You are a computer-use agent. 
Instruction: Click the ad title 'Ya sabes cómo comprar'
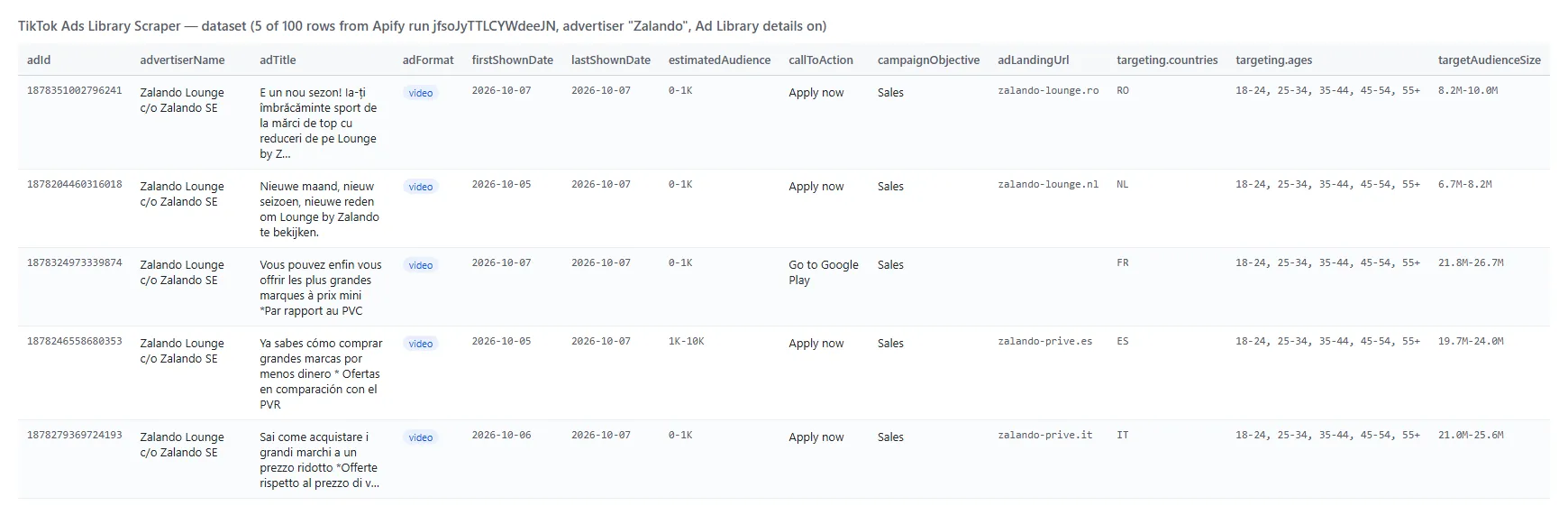tap(321, 373)
